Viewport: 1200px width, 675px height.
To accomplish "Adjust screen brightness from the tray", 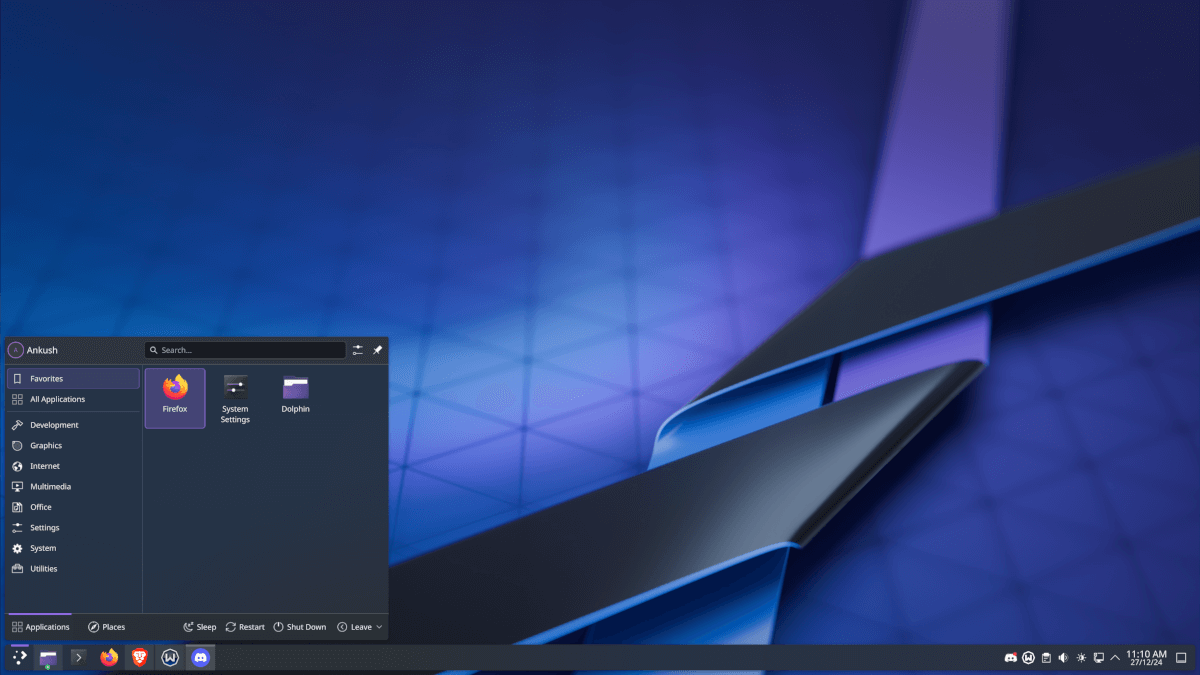I will [1081, 657].
